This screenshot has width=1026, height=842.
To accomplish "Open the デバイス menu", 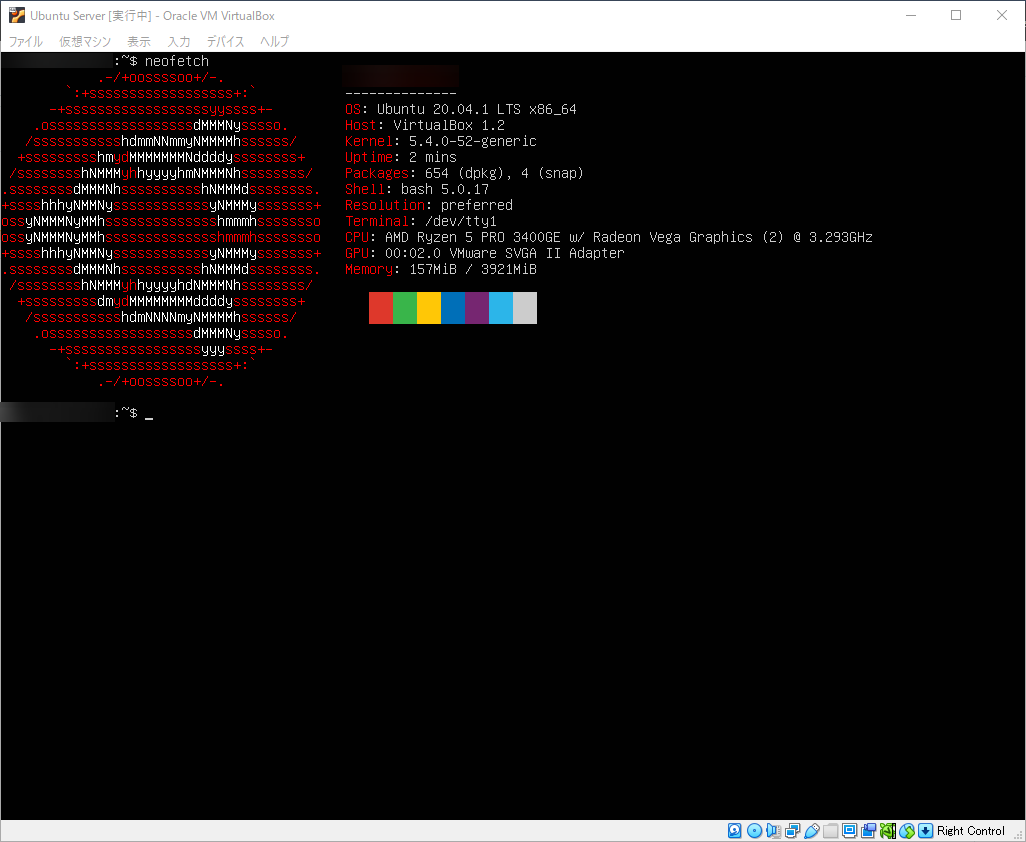I will pos(225,41).
